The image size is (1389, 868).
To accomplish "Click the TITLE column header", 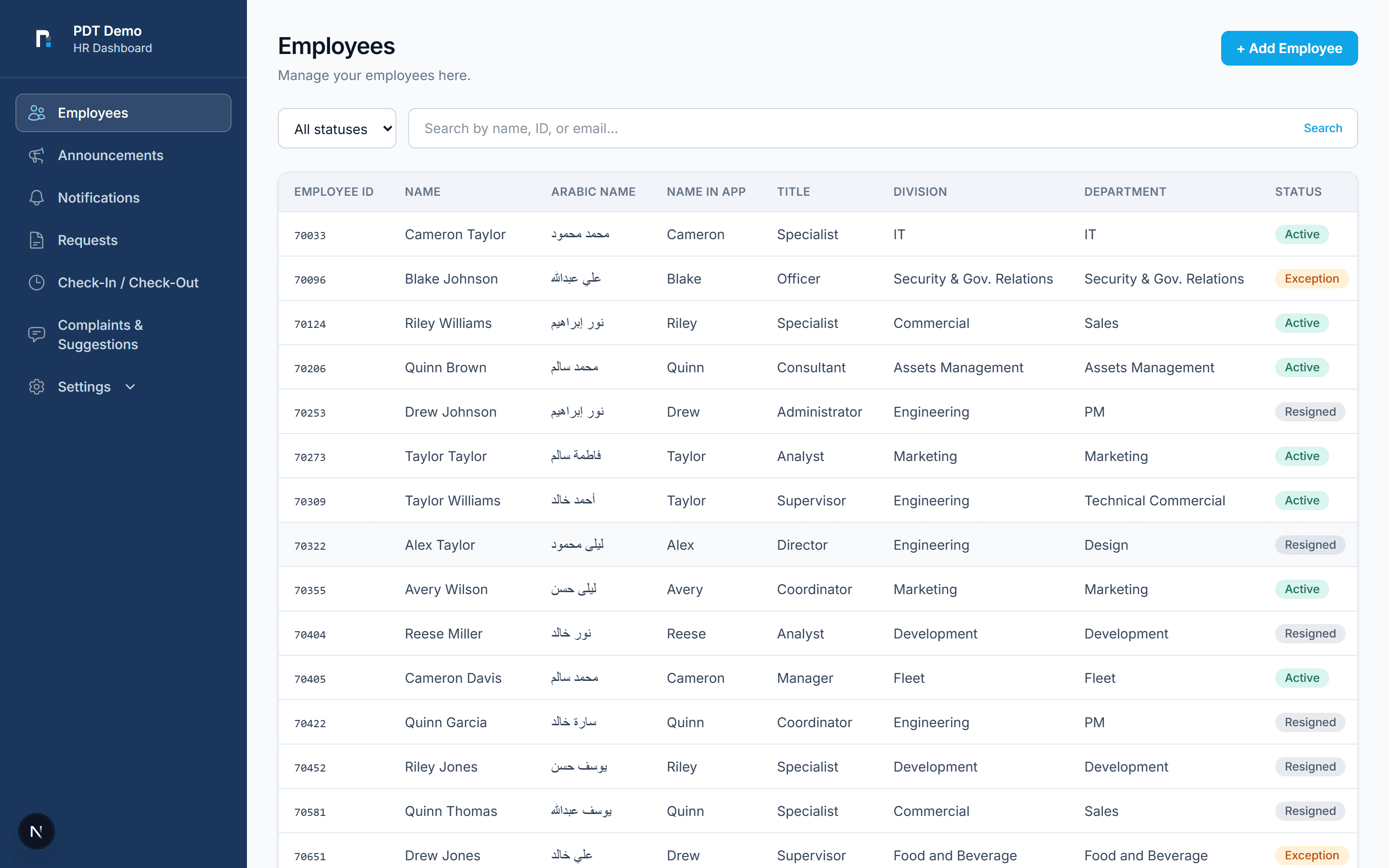I will 793,192.
